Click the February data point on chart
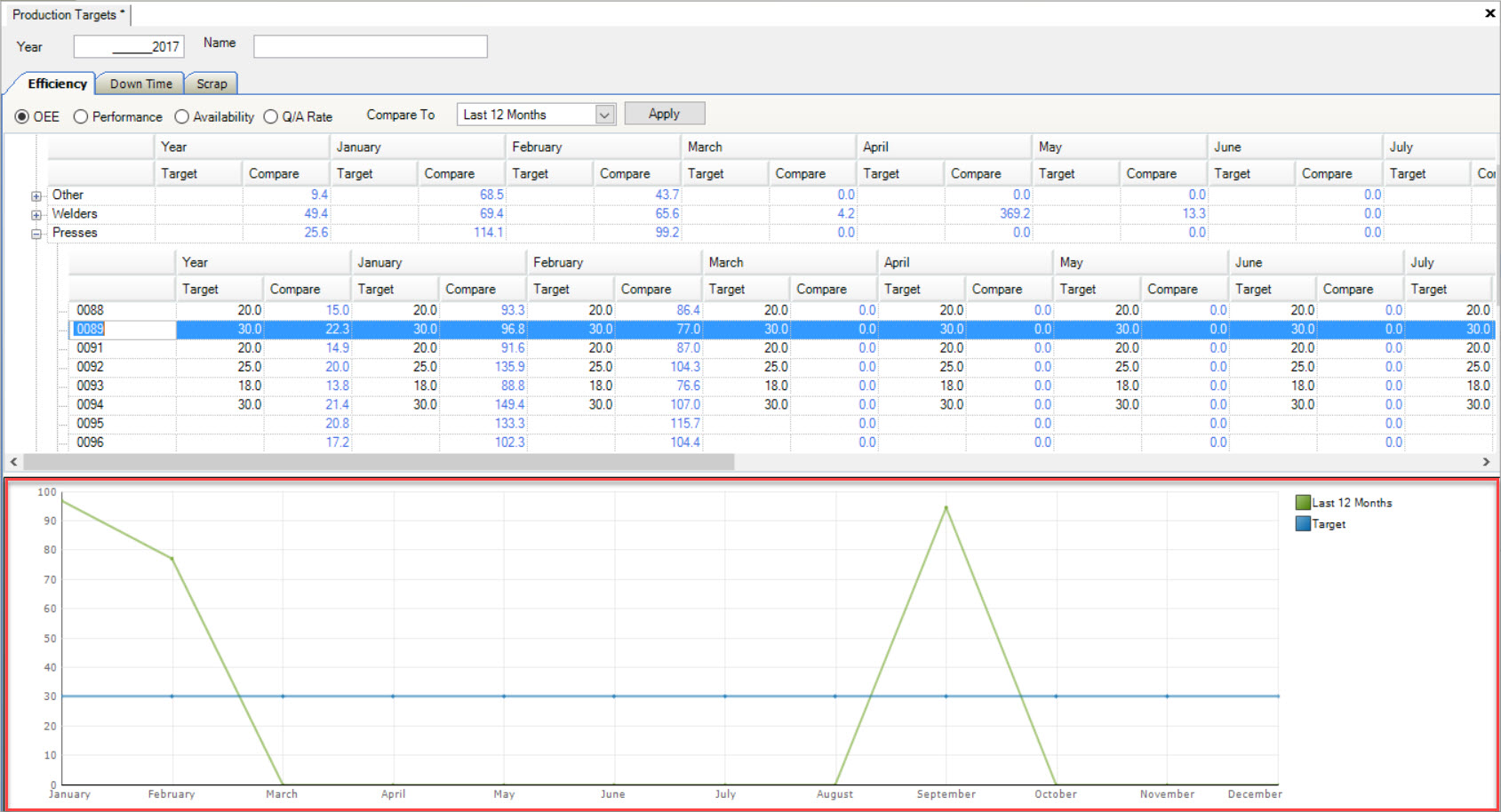 (x=172, y=559)
